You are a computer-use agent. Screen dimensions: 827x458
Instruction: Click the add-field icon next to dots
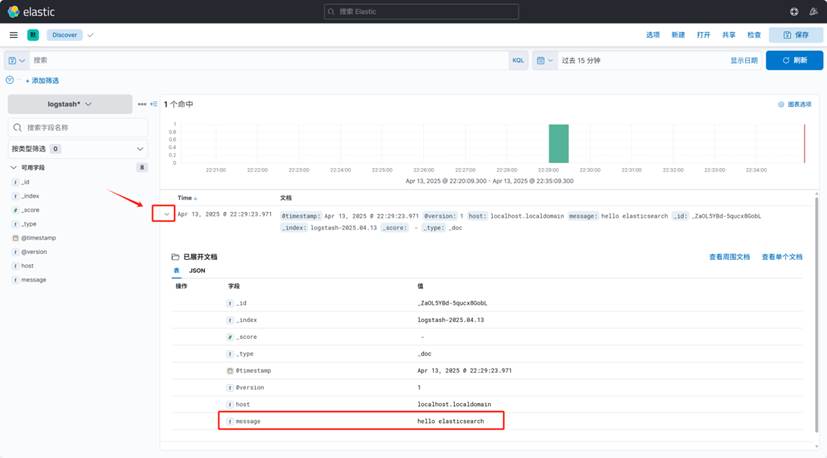pyautogui.click(x=153, y=104)
